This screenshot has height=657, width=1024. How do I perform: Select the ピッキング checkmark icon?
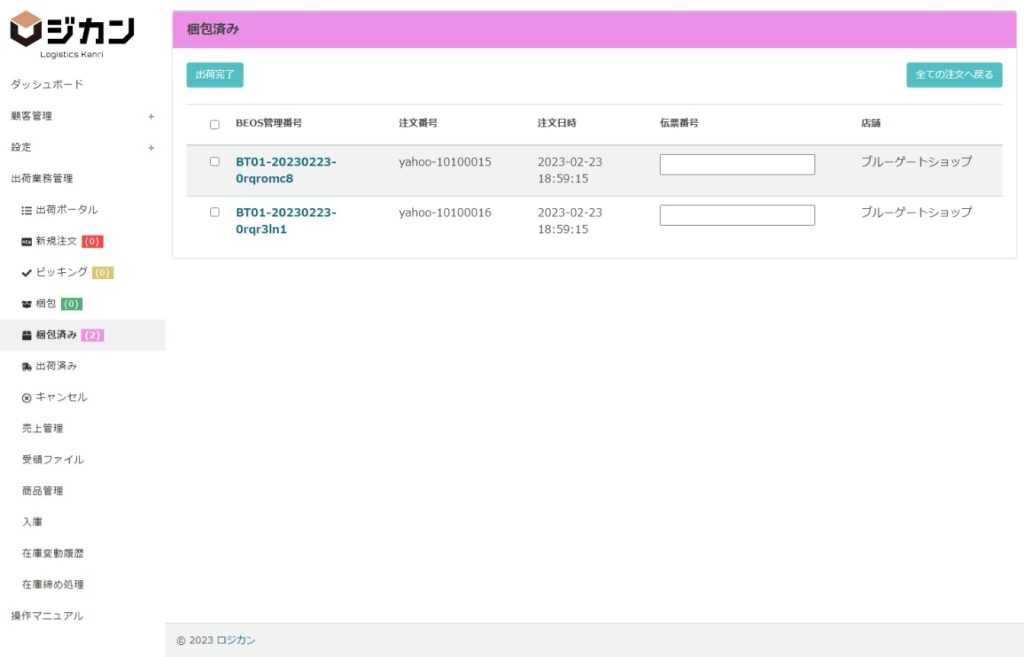(27, 273)
